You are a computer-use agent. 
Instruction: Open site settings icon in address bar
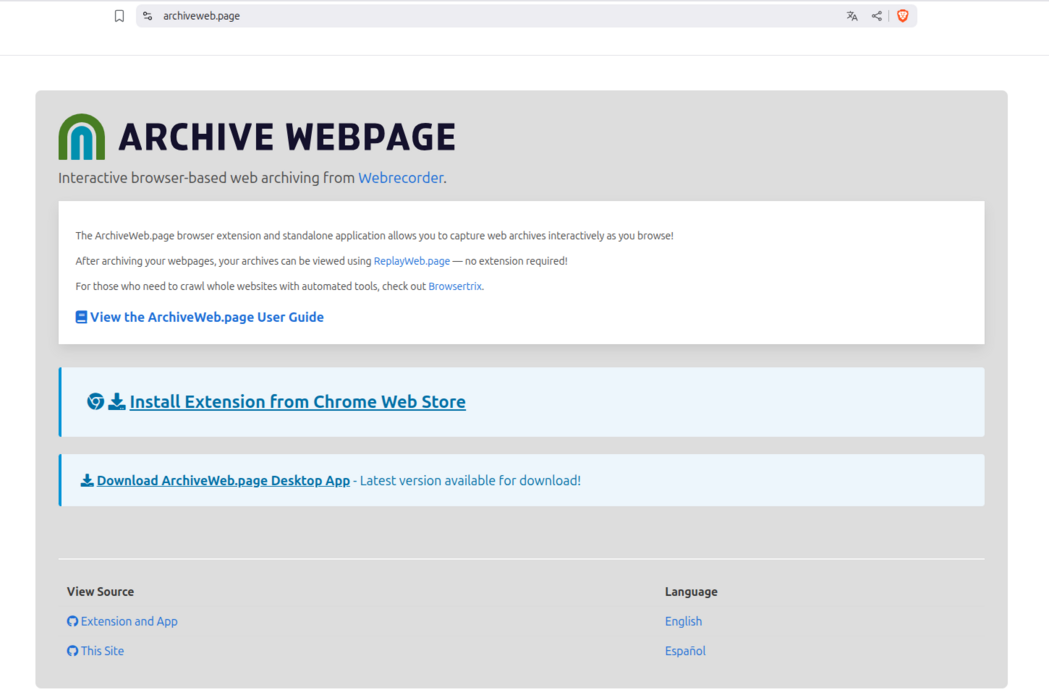(x=148, y=16)
